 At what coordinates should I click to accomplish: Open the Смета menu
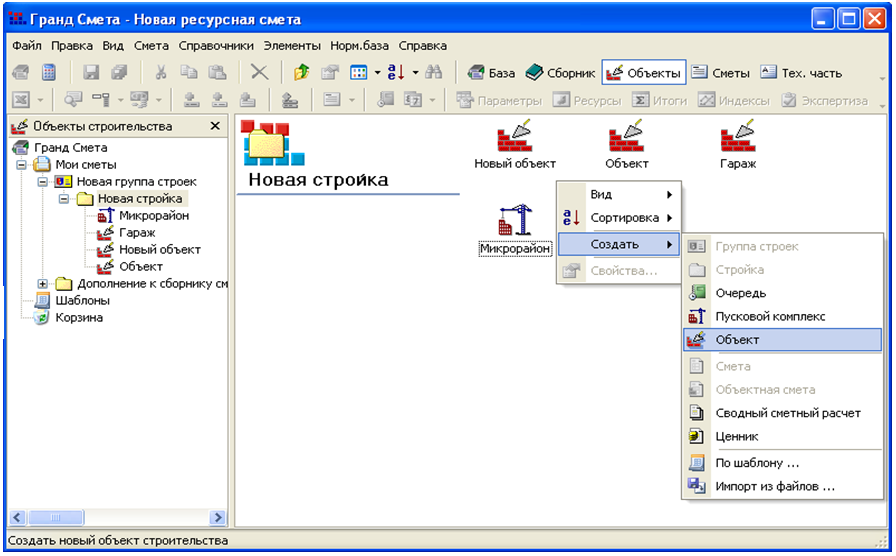151,46
